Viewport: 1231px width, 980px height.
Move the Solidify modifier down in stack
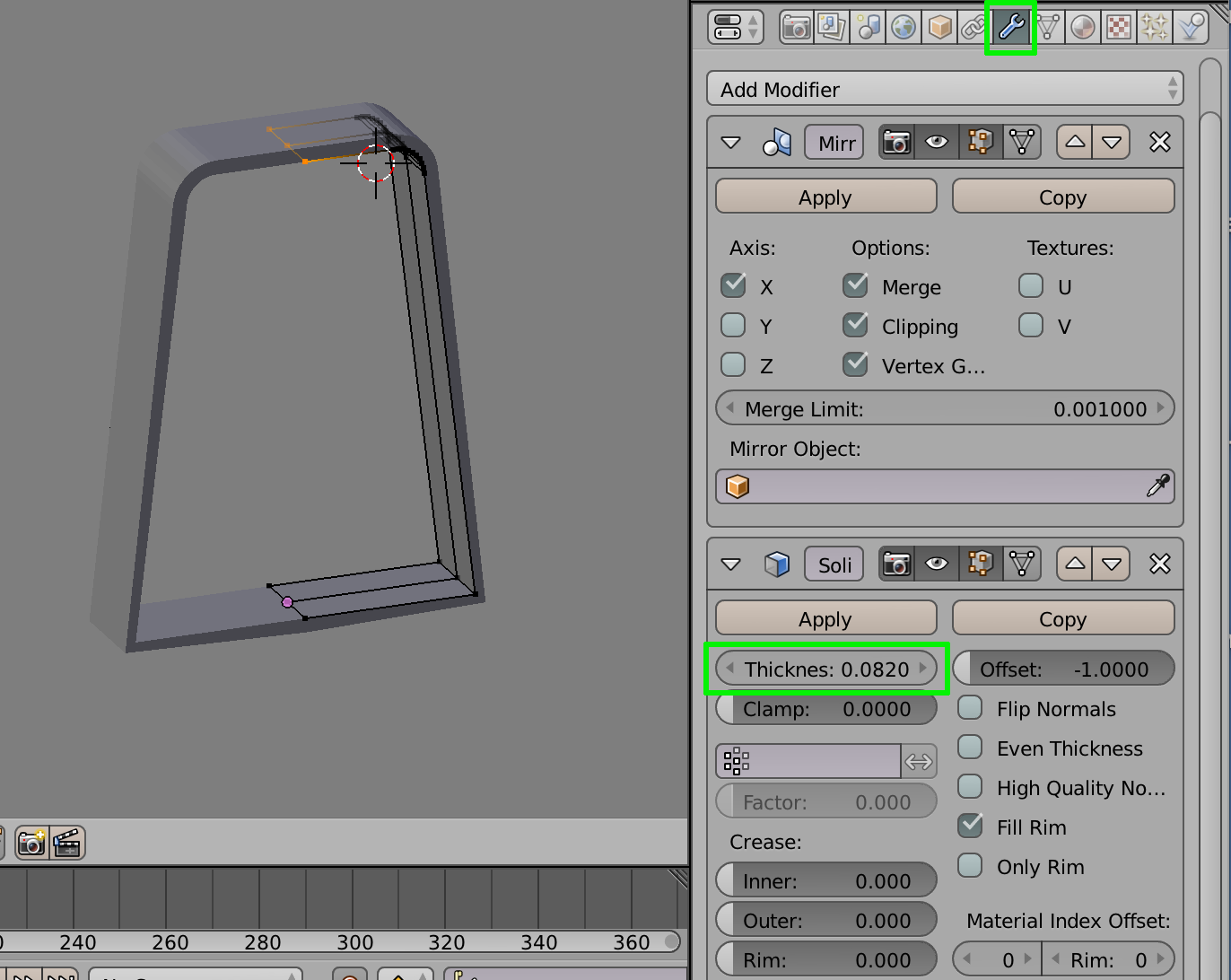[x=1112, y=564]
